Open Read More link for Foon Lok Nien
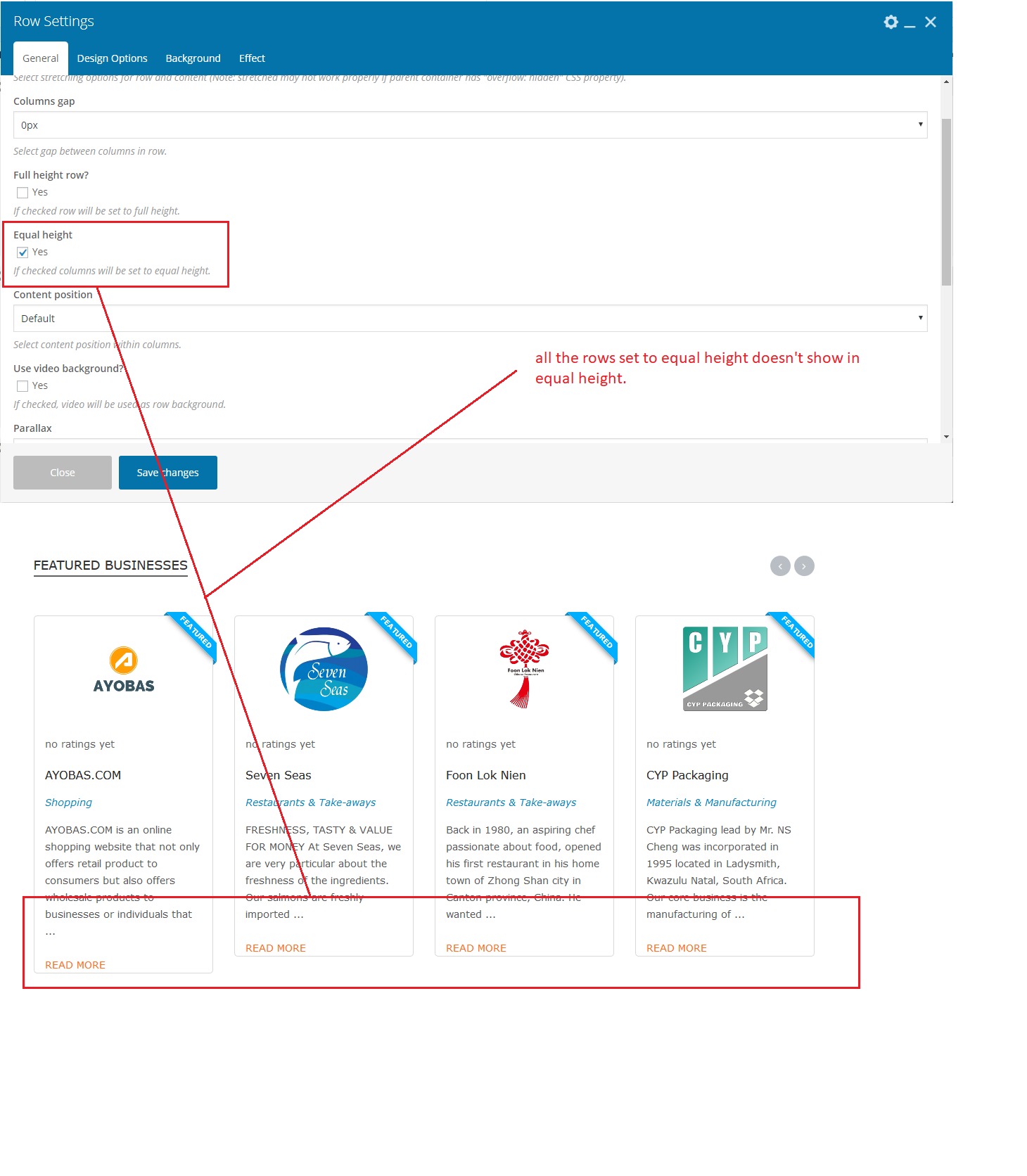1027x1176 pixels. [476, 948]
